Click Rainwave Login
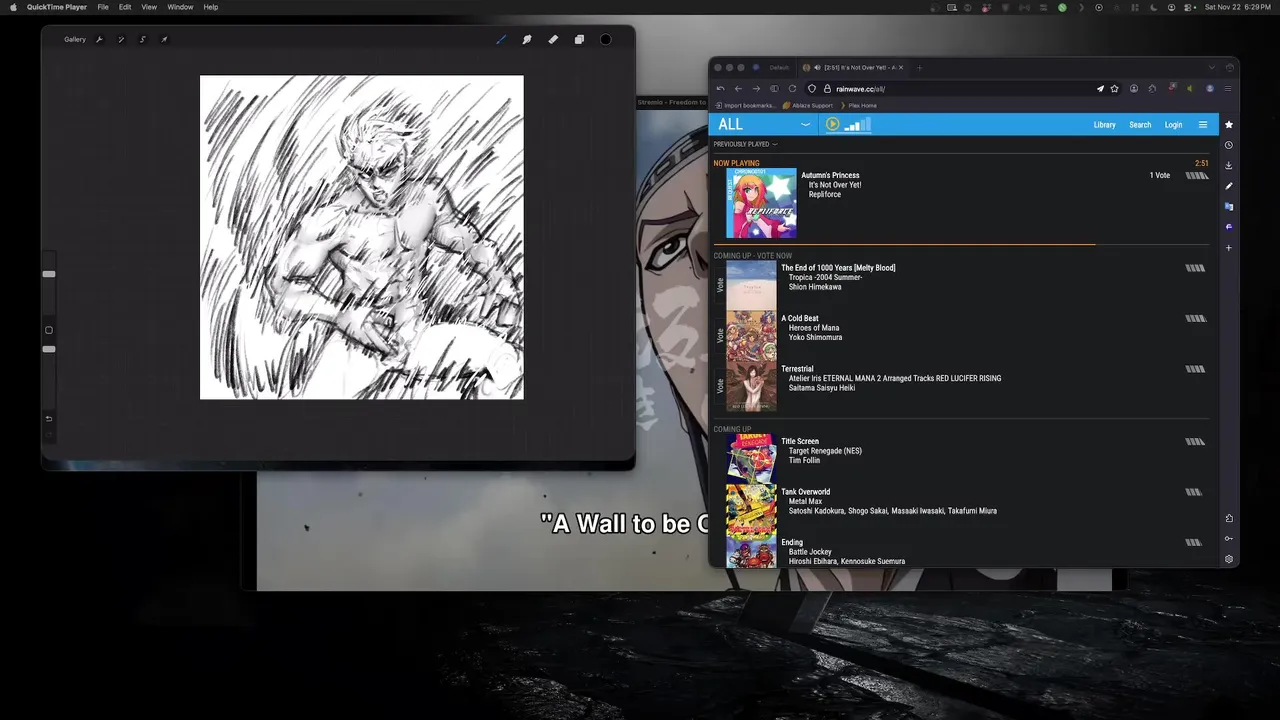The width and height of the screenshot is (1280, 720). (x=1173, y=125)
